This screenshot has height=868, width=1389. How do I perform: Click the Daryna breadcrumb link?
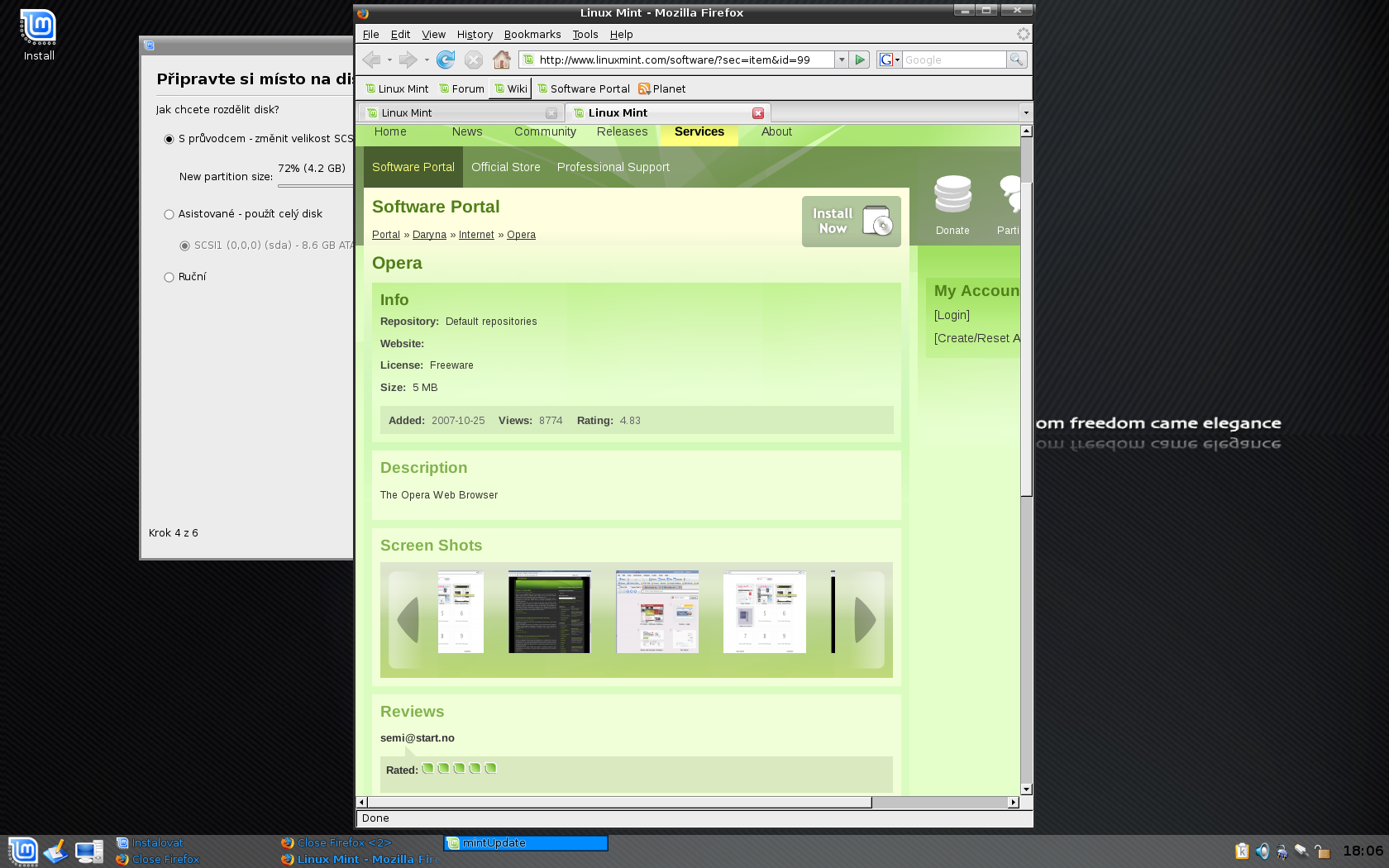pos(429,235)
